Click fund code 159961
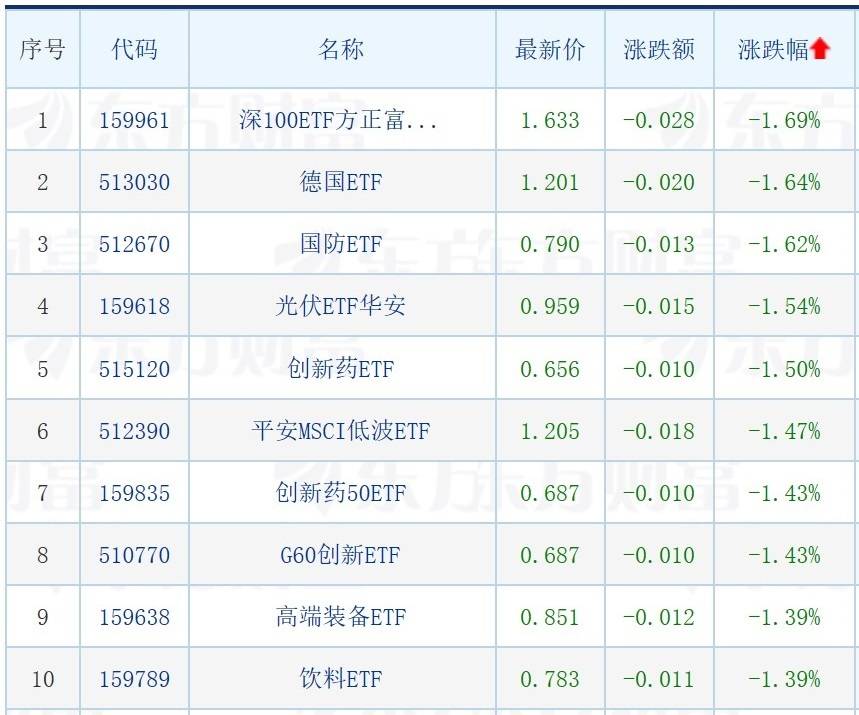 pos(134,120)
